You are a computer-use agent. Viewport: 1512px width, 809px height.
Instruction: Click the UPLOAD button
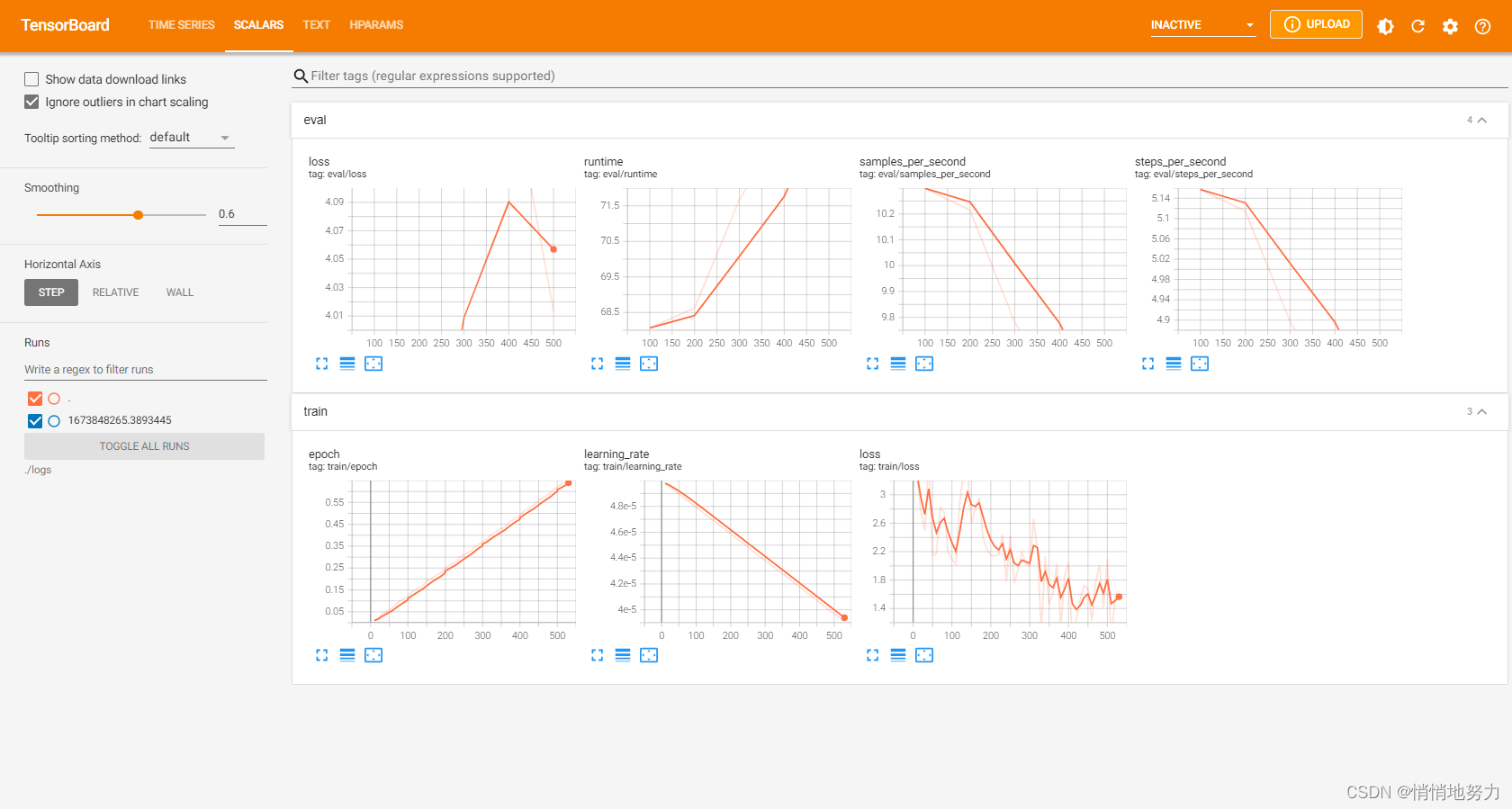1316,24
